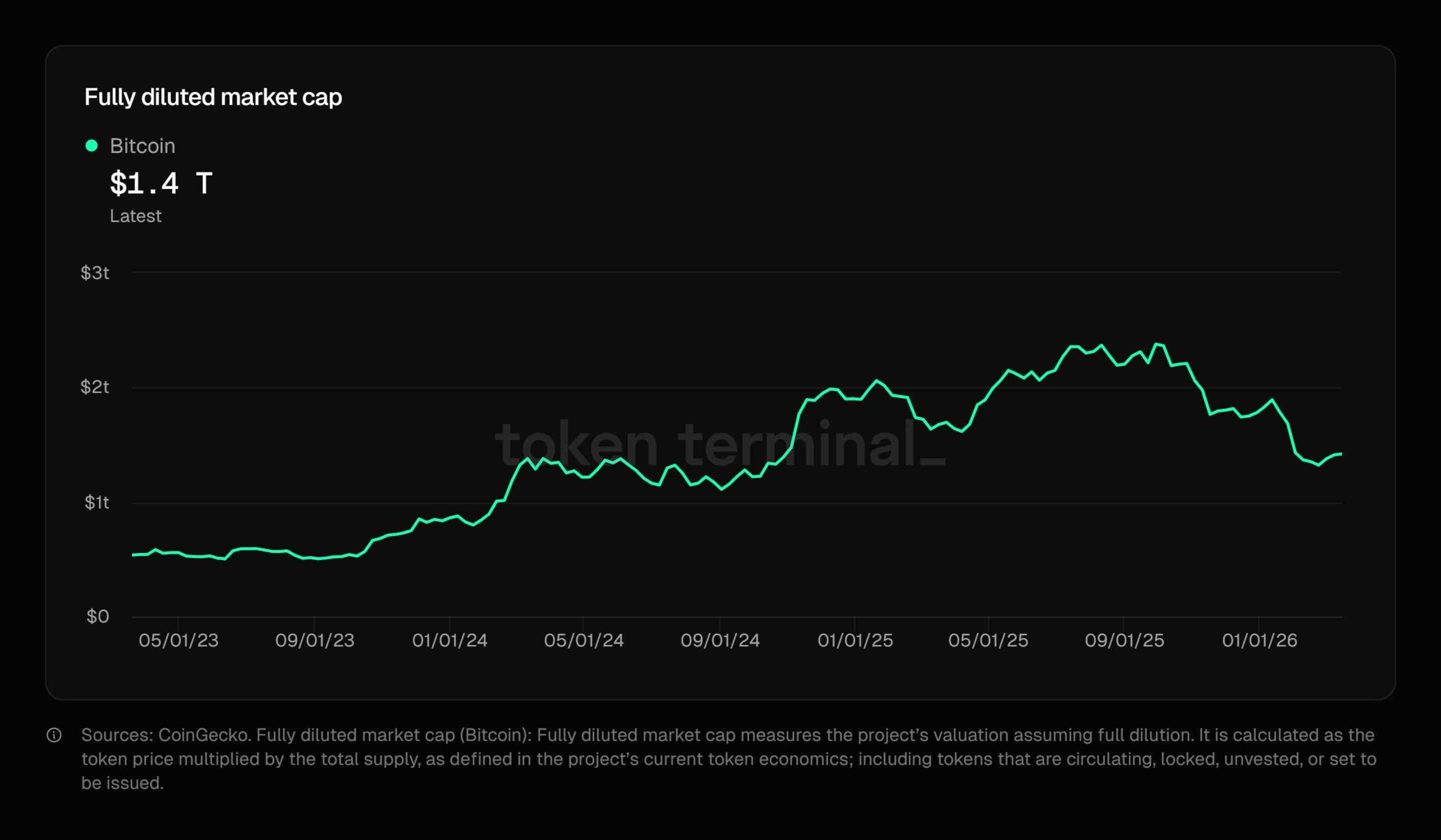The image size is (1441, 840).
Task: Click the 01/01/24 x-axis date label
Action: coord(449,640)
